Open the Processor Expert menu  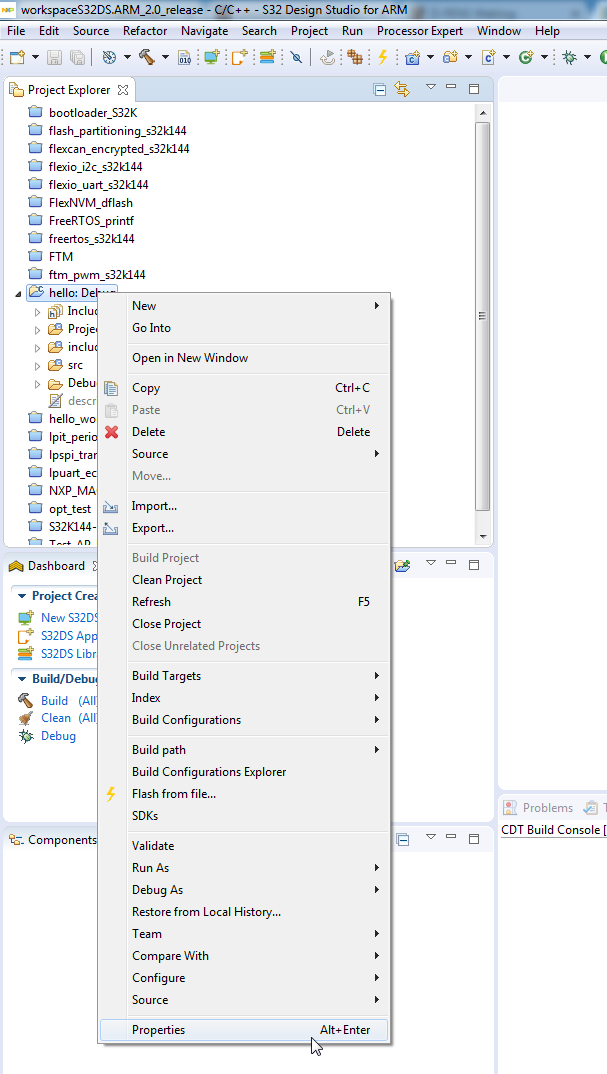(x=420, y=31)
